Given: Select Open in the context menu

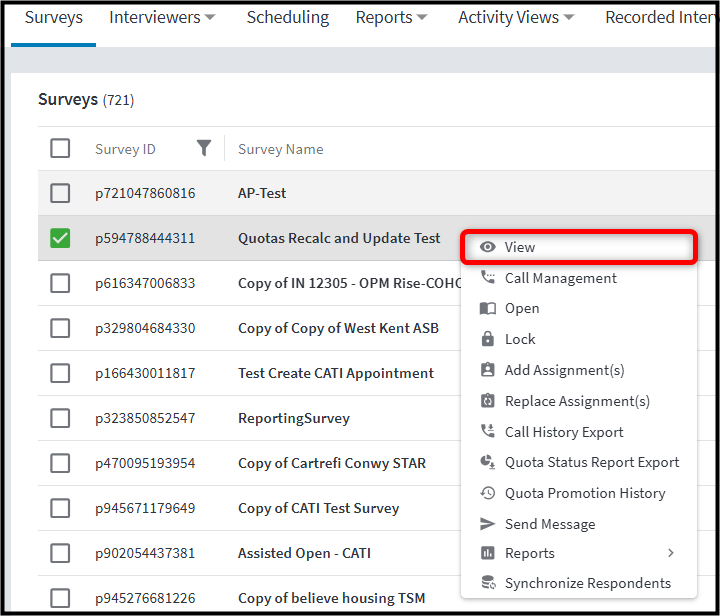Looking at the screenshot, I should click(x=579, y=308).
